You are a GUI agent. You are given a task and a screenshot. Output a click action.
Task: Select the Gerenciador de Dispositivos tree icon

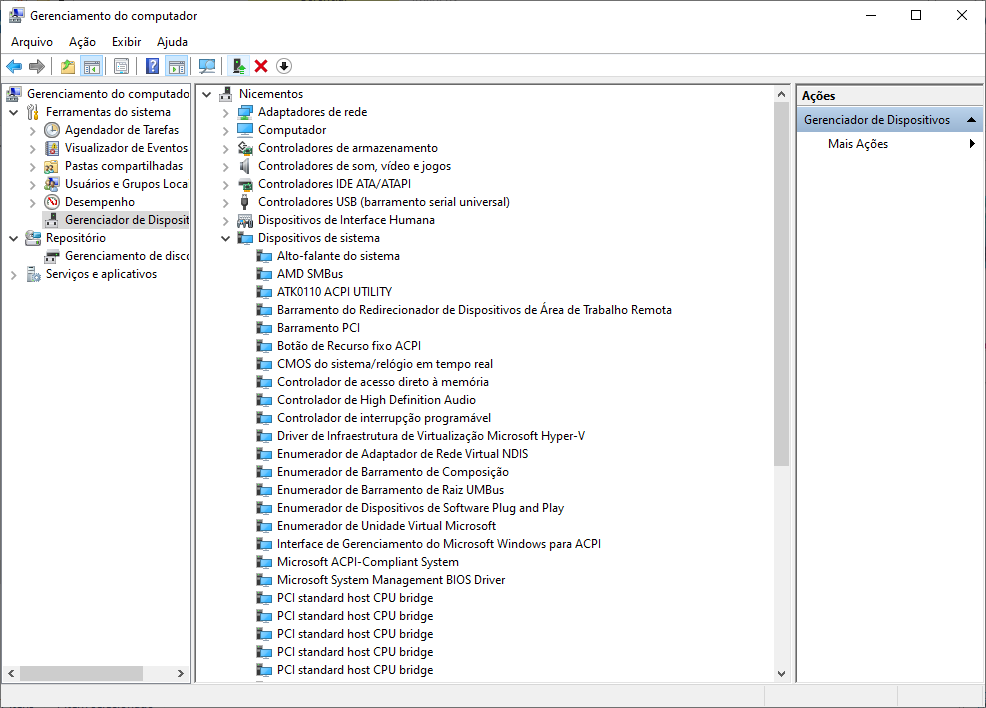coord(52,220)
